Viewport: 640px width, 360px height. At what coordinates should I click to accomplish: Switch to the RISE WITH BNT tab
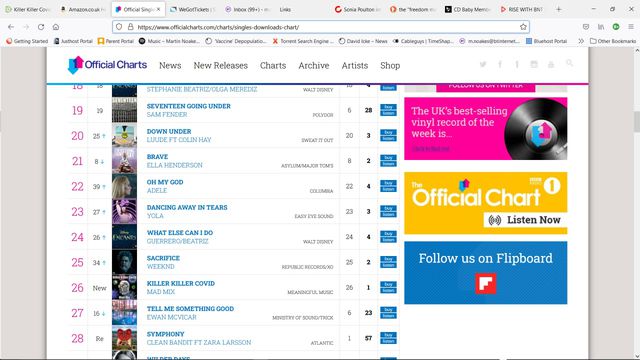tap(522, 9)
